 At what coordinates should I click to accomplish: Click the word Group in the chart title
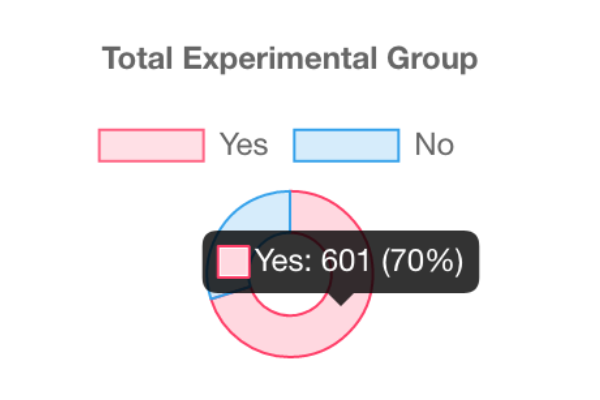[x=432, y=60]
